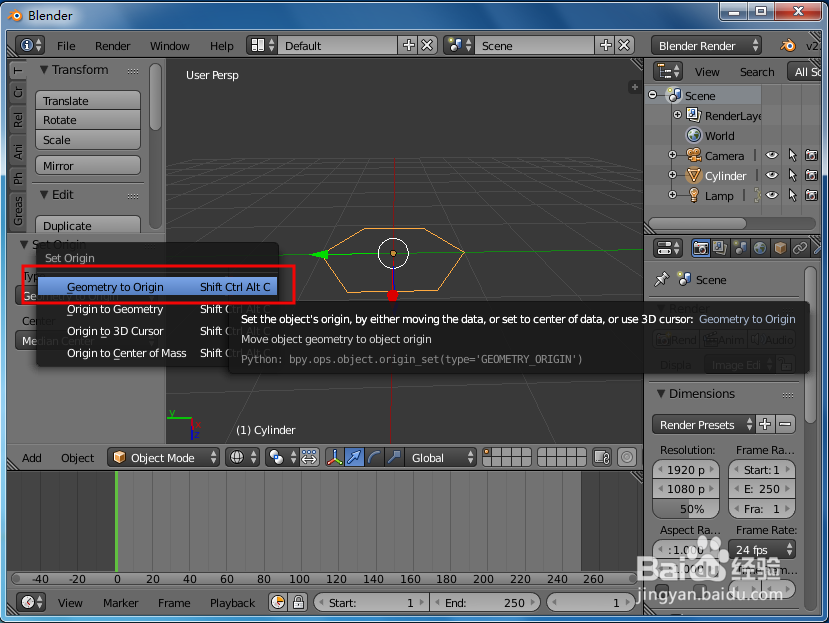This screenshot has width=829, height=623.
Task: Toggle Camera selectability arrow
Action: 792,155
